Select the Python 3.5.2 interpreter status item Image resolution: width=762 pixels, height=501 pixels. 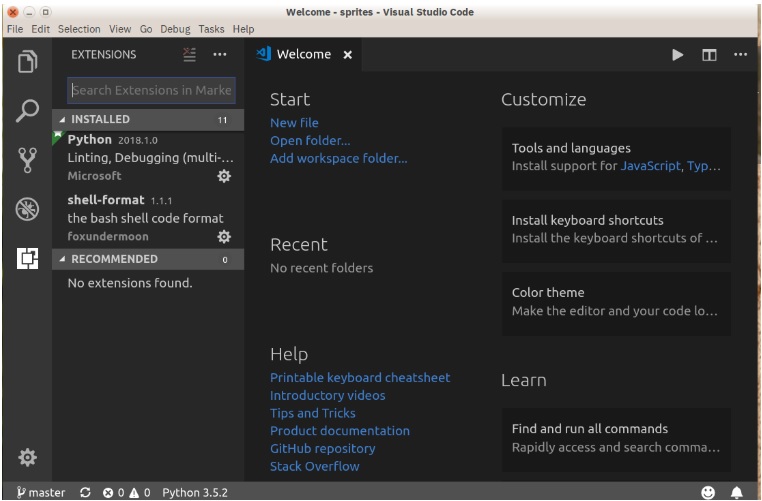click(195, 492)
